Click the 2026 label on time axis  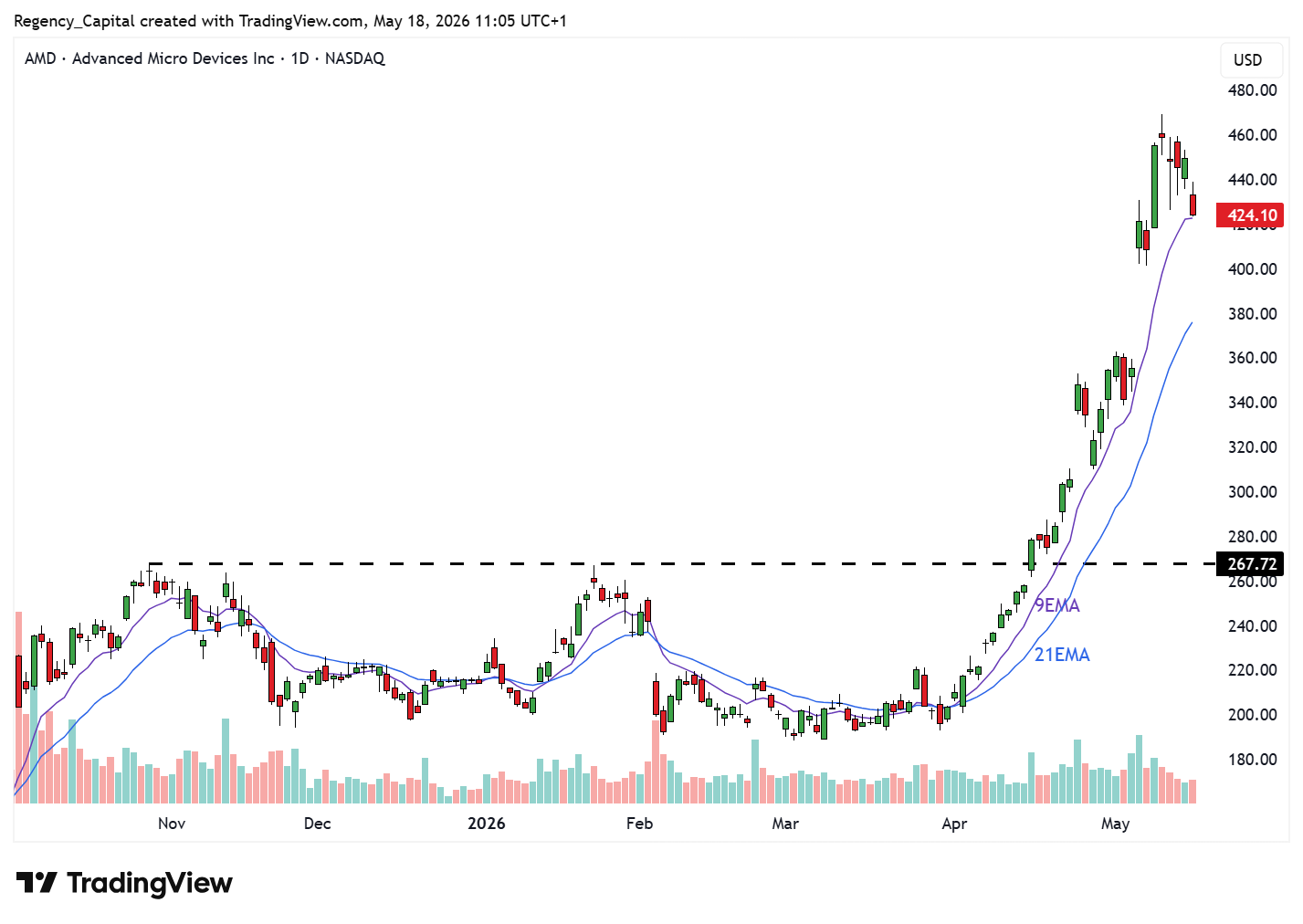click(486, 824)
